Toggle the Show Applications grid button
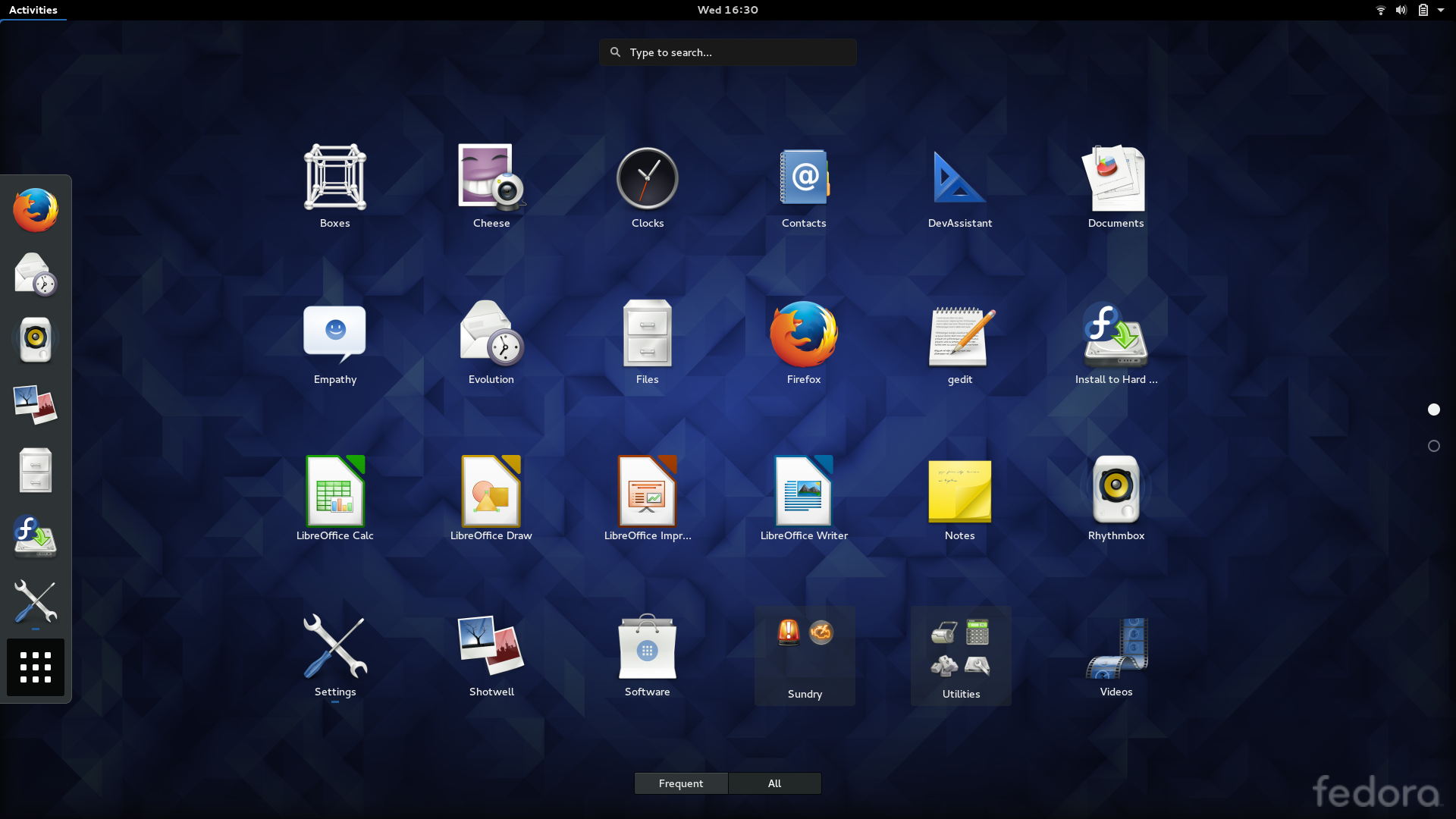The height and width of the screenshot is (819, 1456). 36,667
